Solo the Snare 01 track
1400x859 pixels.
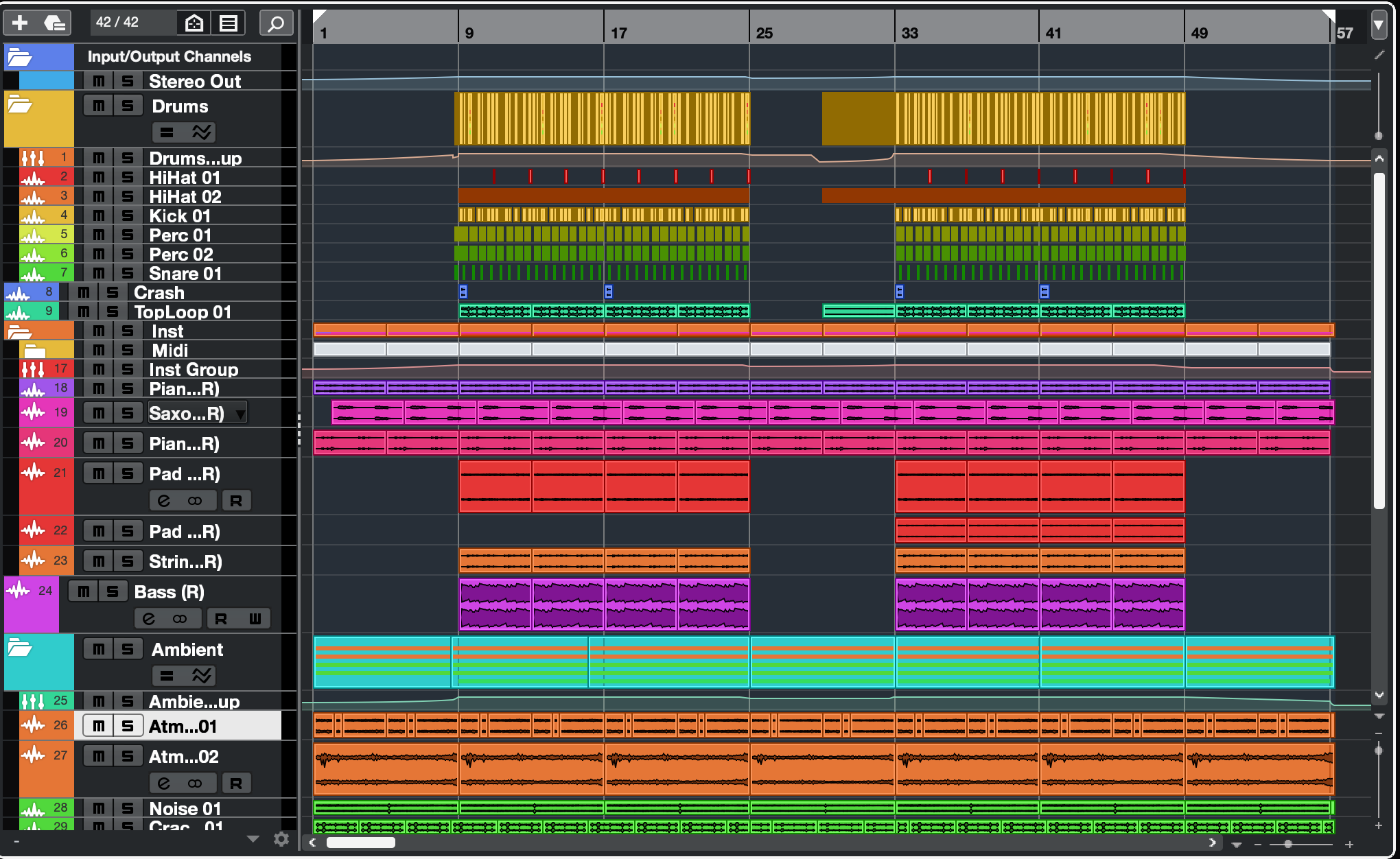pyautogui.click(x=128, y=274)
